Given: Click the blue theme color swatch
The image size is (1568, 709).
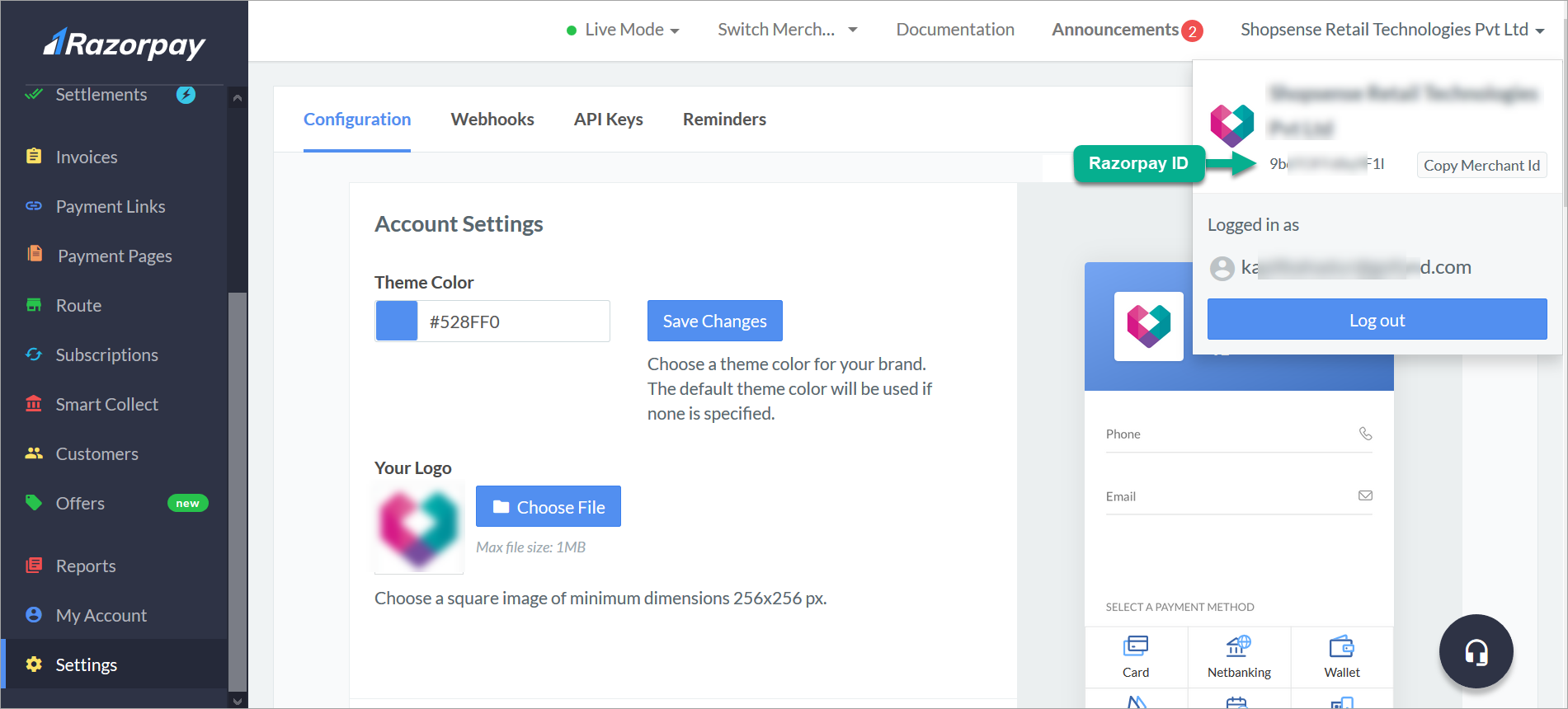Looking at the screenshot, I should (x=397, y=321).
